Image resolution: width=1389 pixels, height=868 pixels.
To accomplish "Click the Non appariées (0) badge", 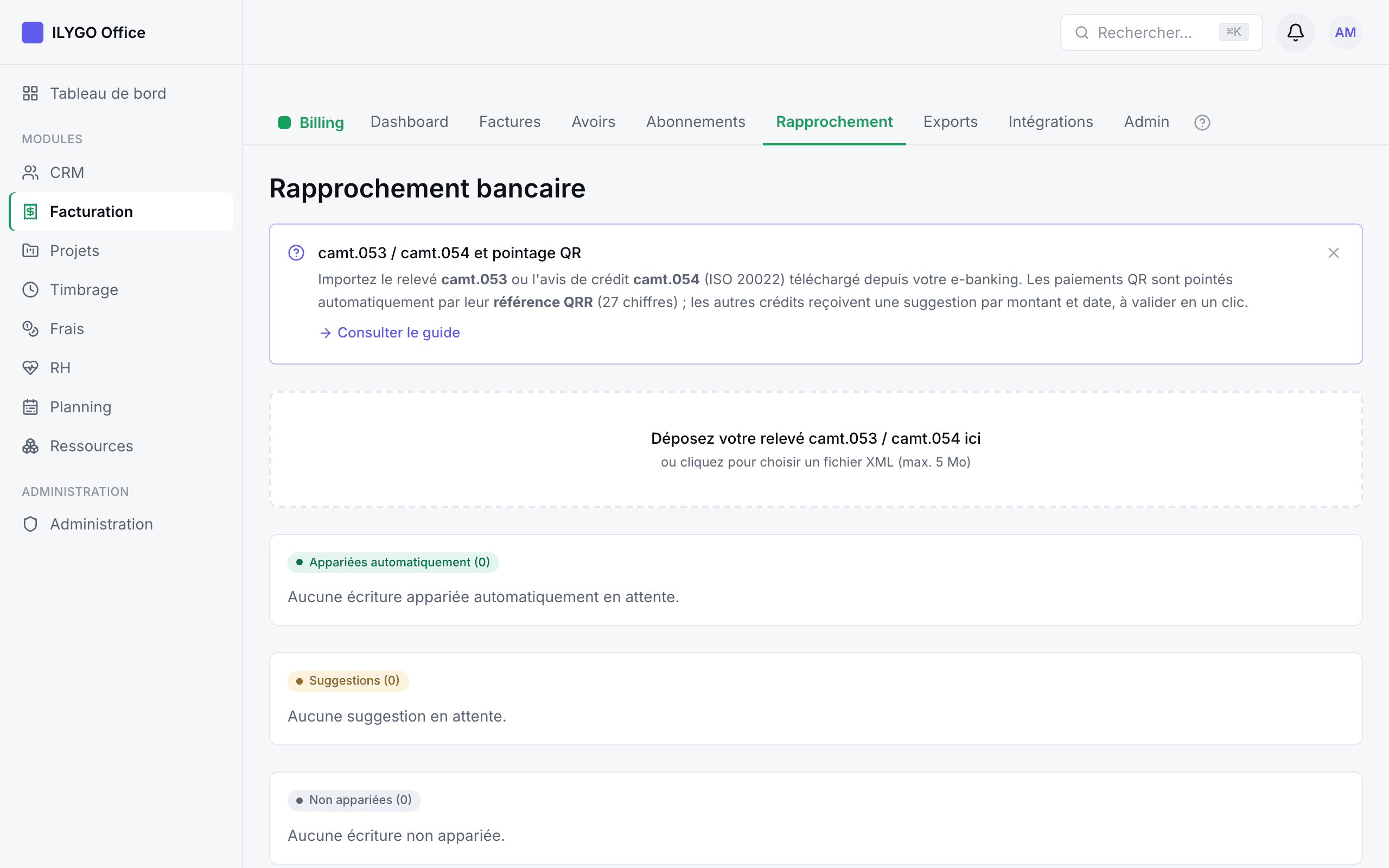I will 354,800.
